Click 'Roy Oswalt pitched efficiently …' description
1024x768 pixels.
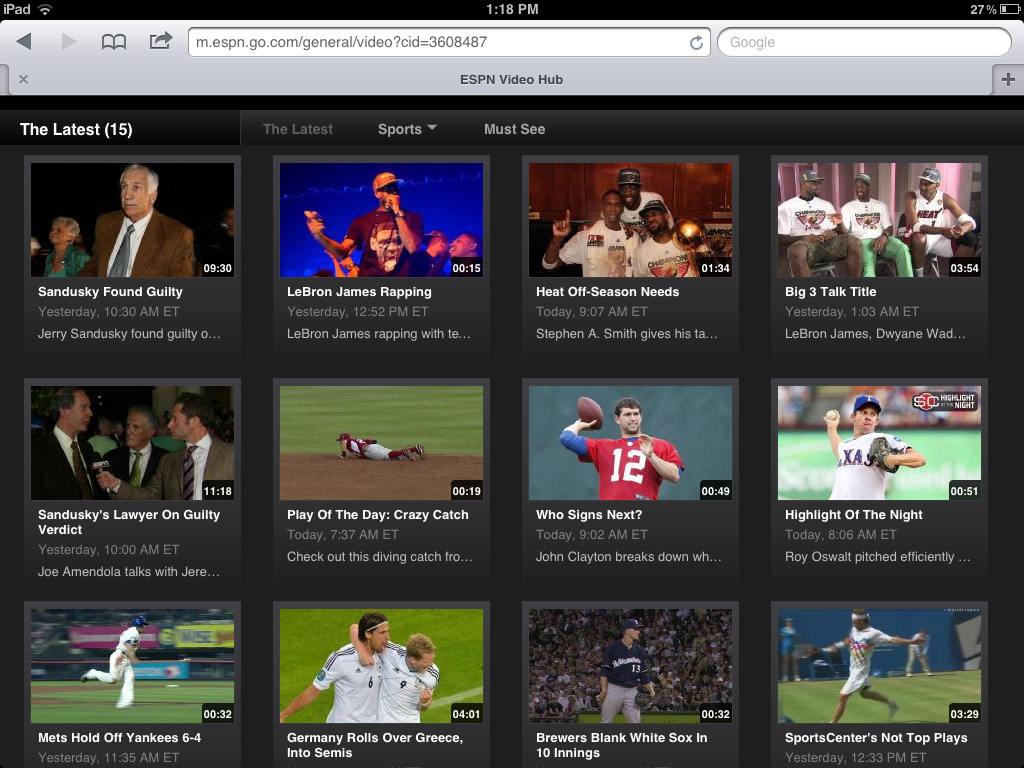click(878, 556)
